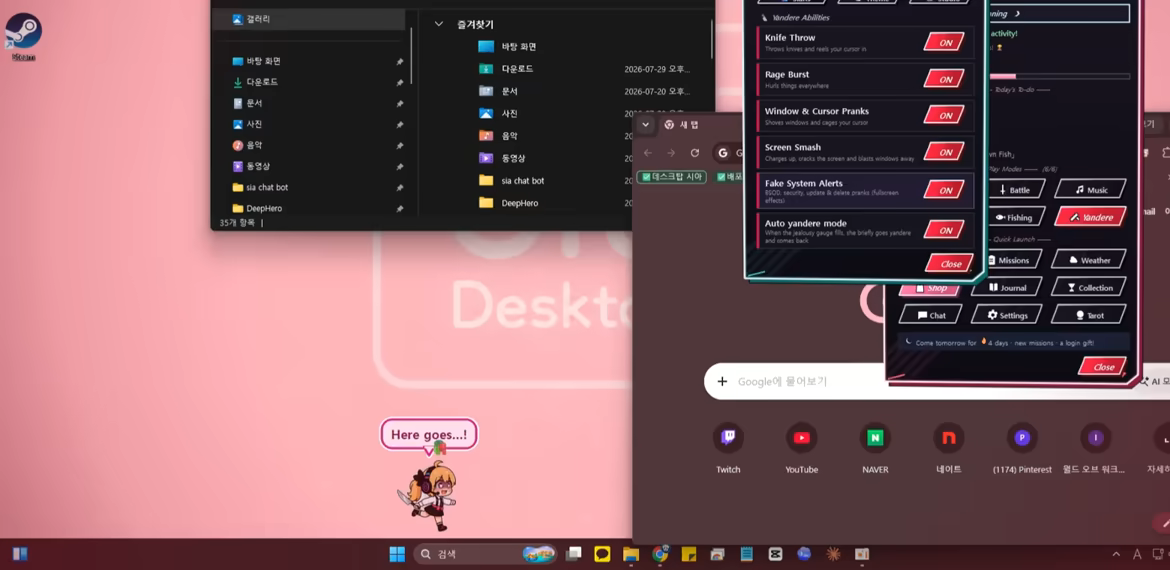
Task: Click the IME language indicator A in tray
Action: point(1137,554)
